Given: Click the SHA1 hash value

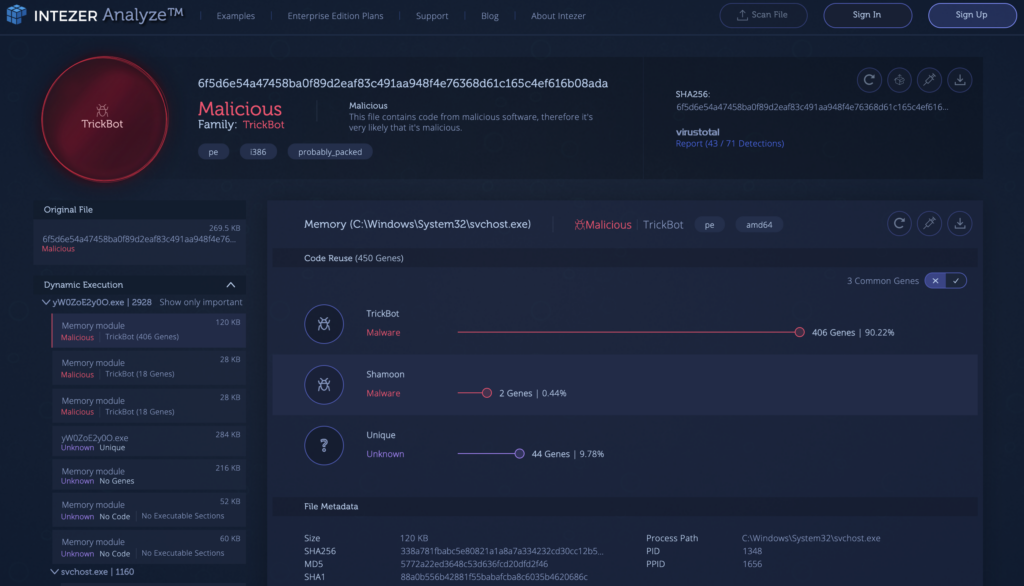Looking at the screenshot, I should click(x=494, y=577).
